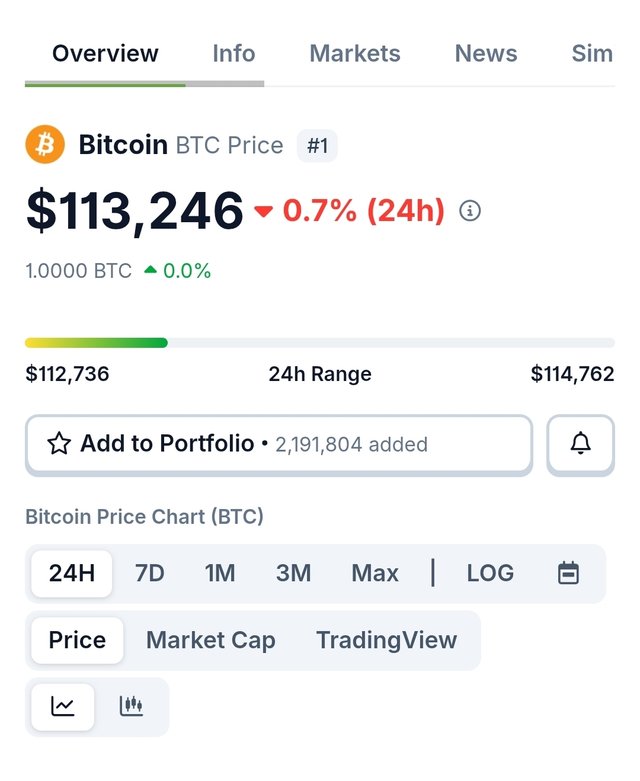Click the bell price alert icon
Viewport: 640px width, 781px height.
pos(580,444)
